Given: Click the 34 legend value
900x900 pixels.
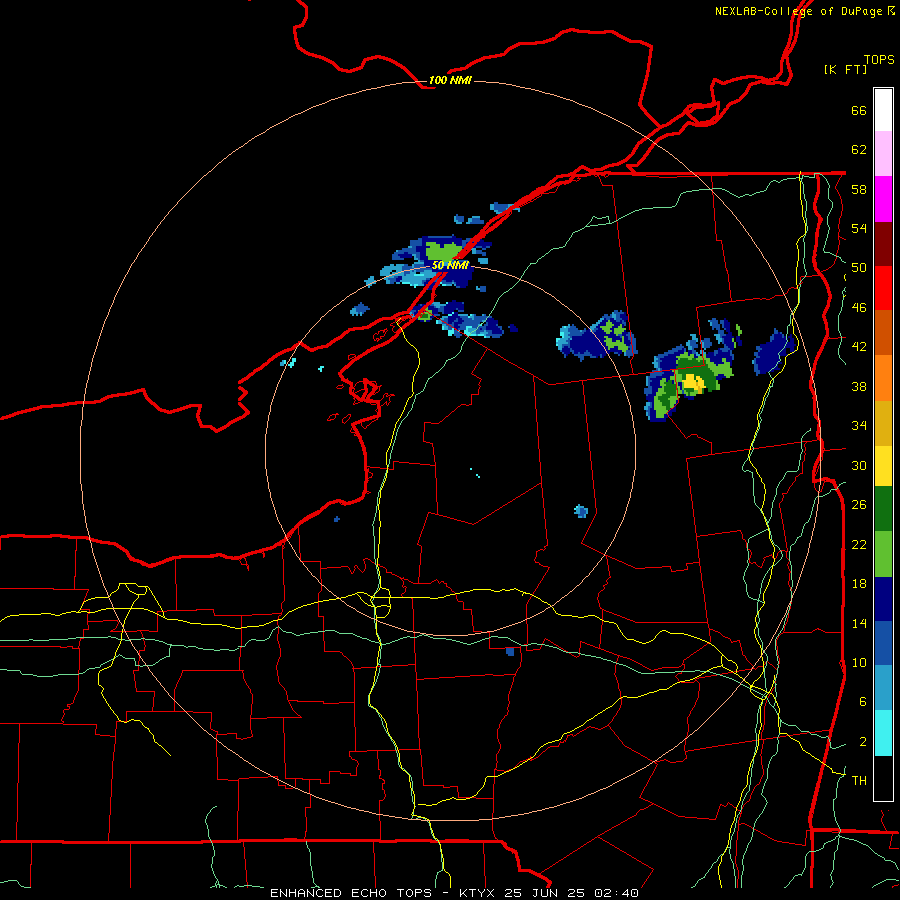Looking at the screenshot, I should pos(859,426).
